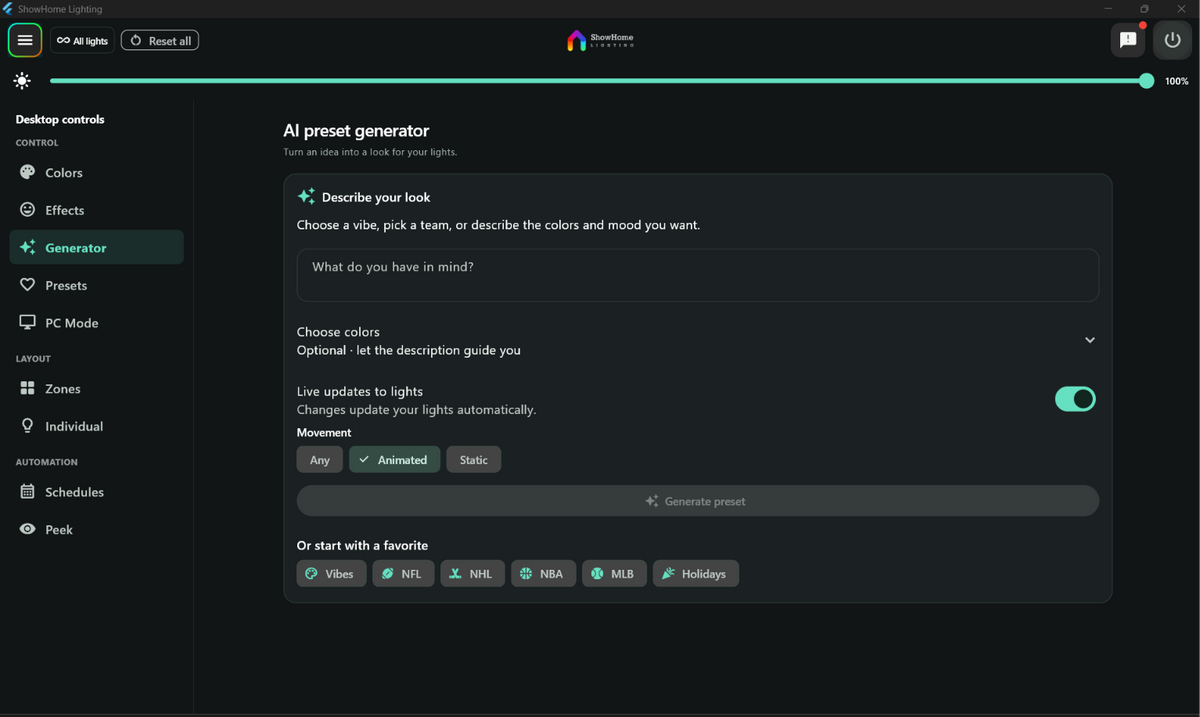Open Presets in the sidebar
1200x717 pixels.
(96, 285)
